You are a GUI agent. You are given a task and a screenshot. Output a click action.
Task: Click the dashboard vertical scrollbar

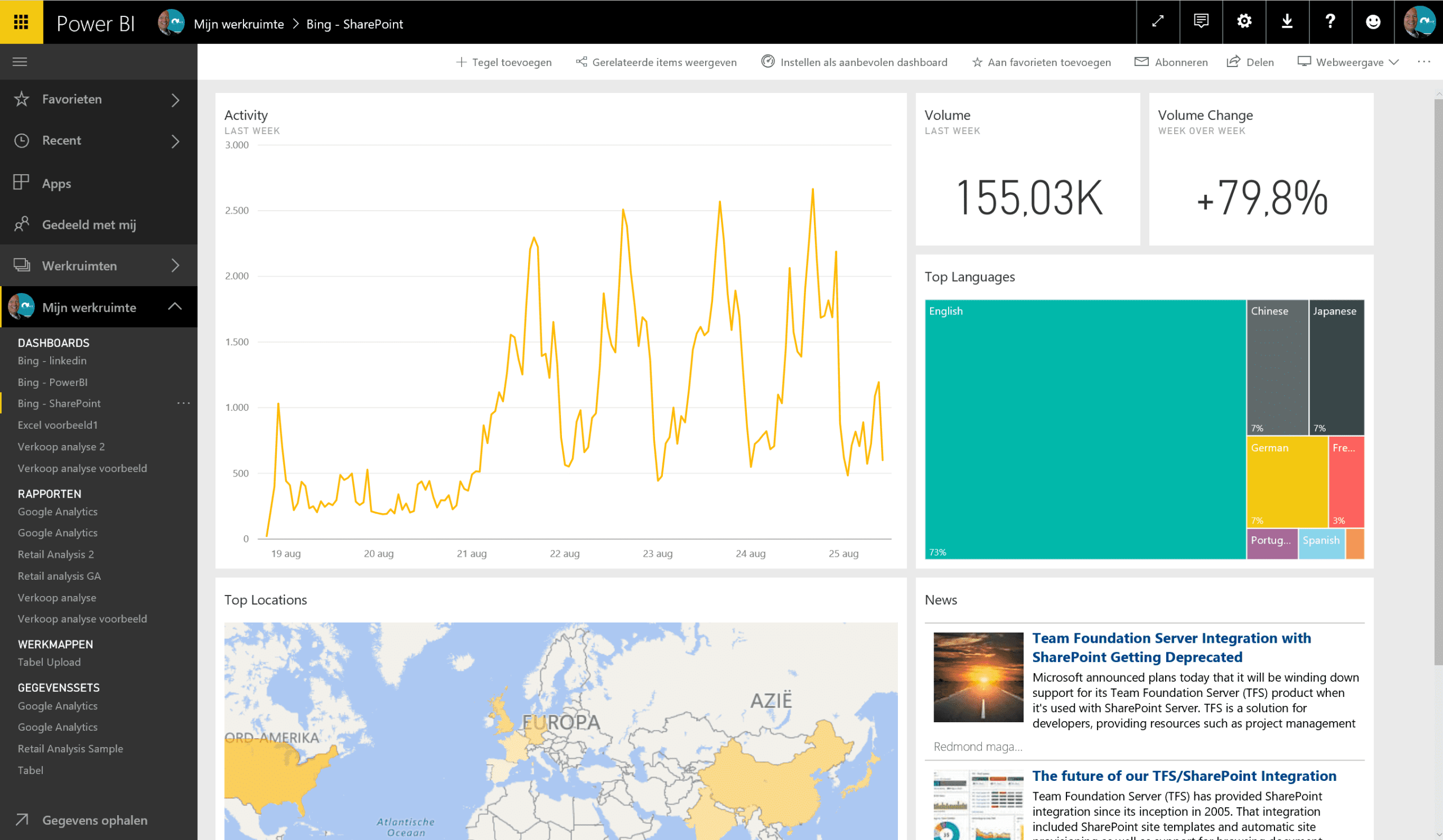[1438, 382]
